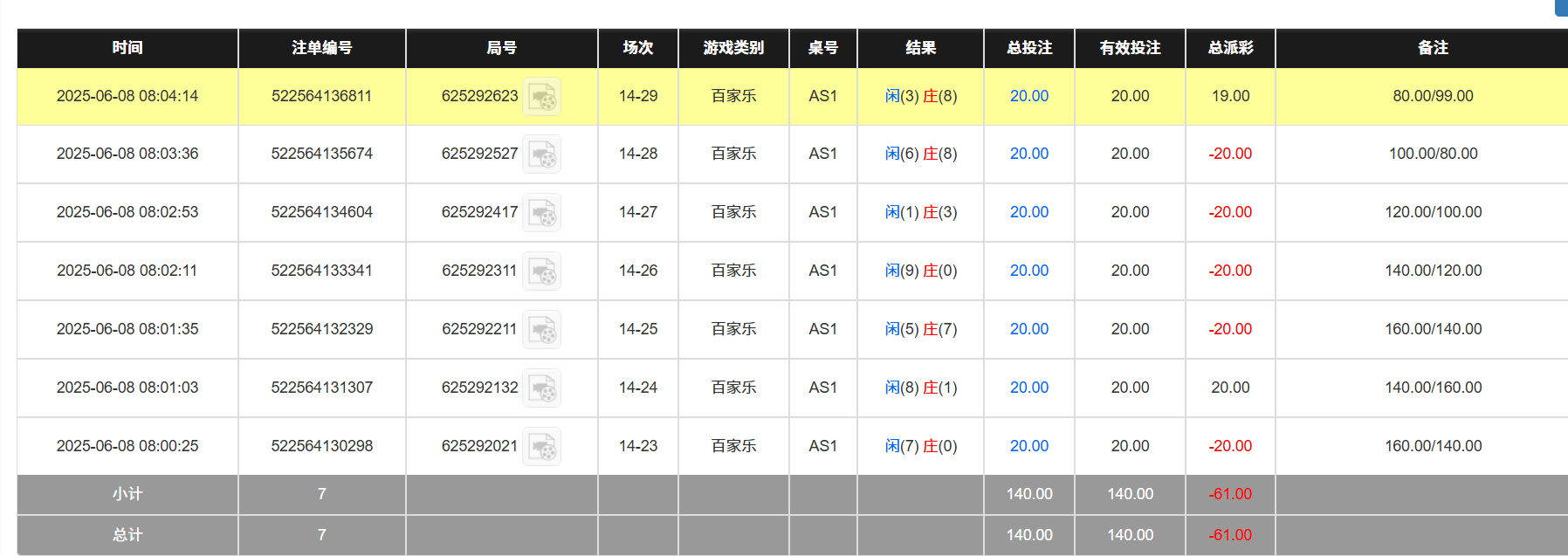Click the 注单编号 column header

321,48
